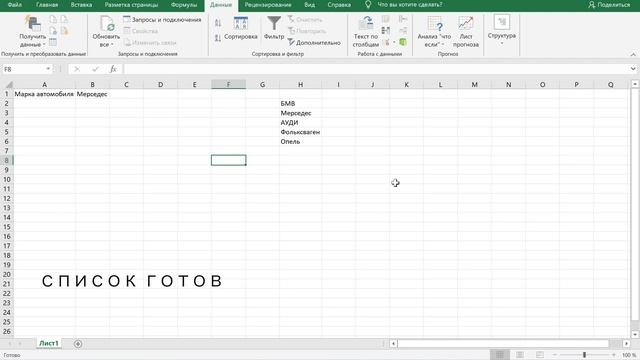Open the green Data Model icon
640x360 pixels.
pyautogui.click(x=403, y=42)
